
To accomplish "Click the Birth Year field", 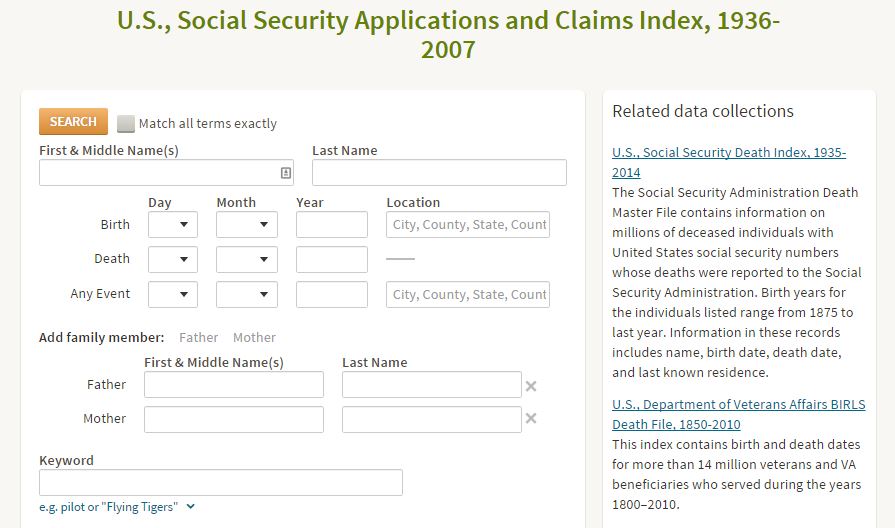I will coord(332,224).
